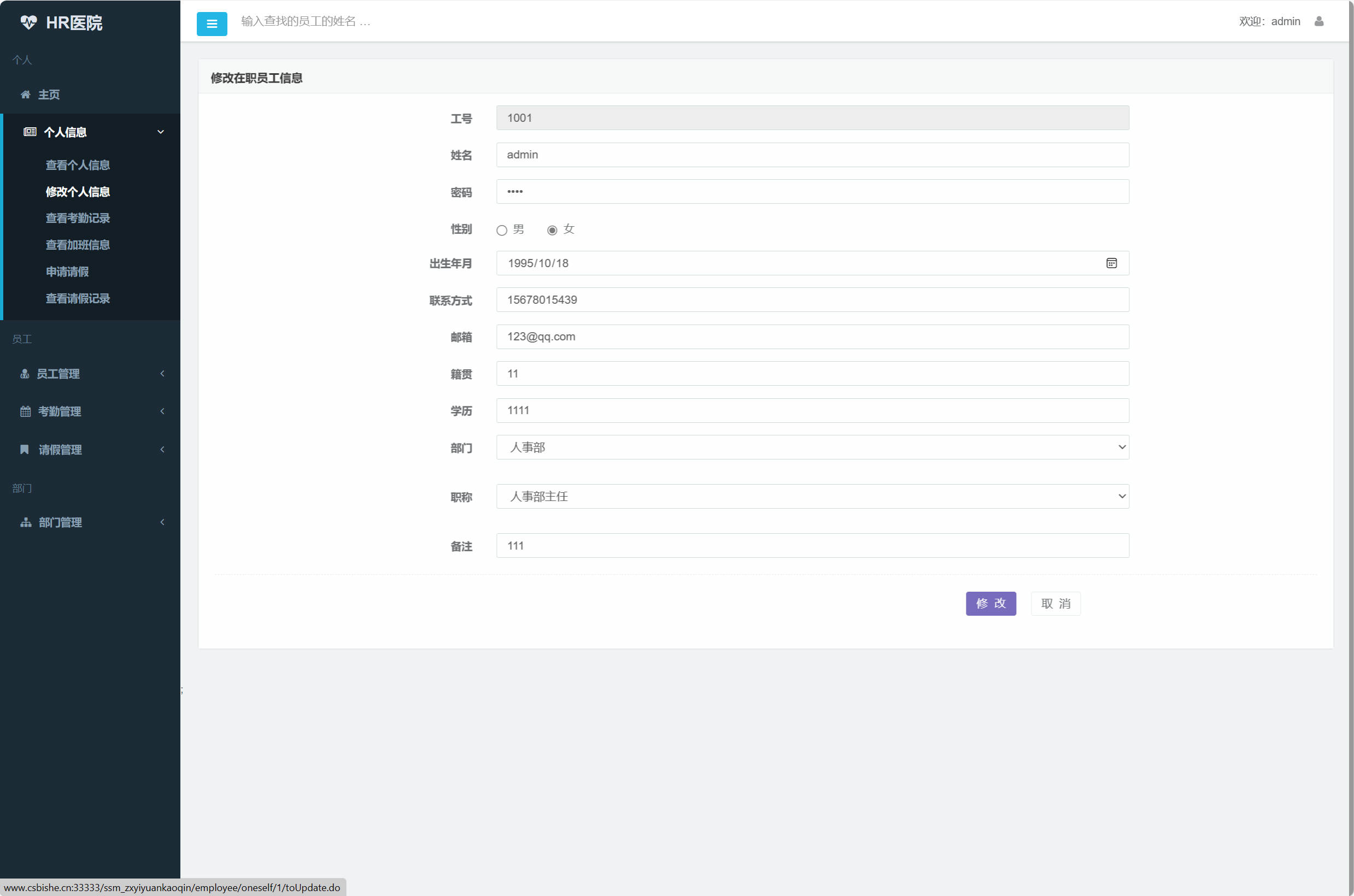Click the user profile icon beside admin
This screenshot has width=1354, height=896.
pyautogui.click(x=1318, y=21)
